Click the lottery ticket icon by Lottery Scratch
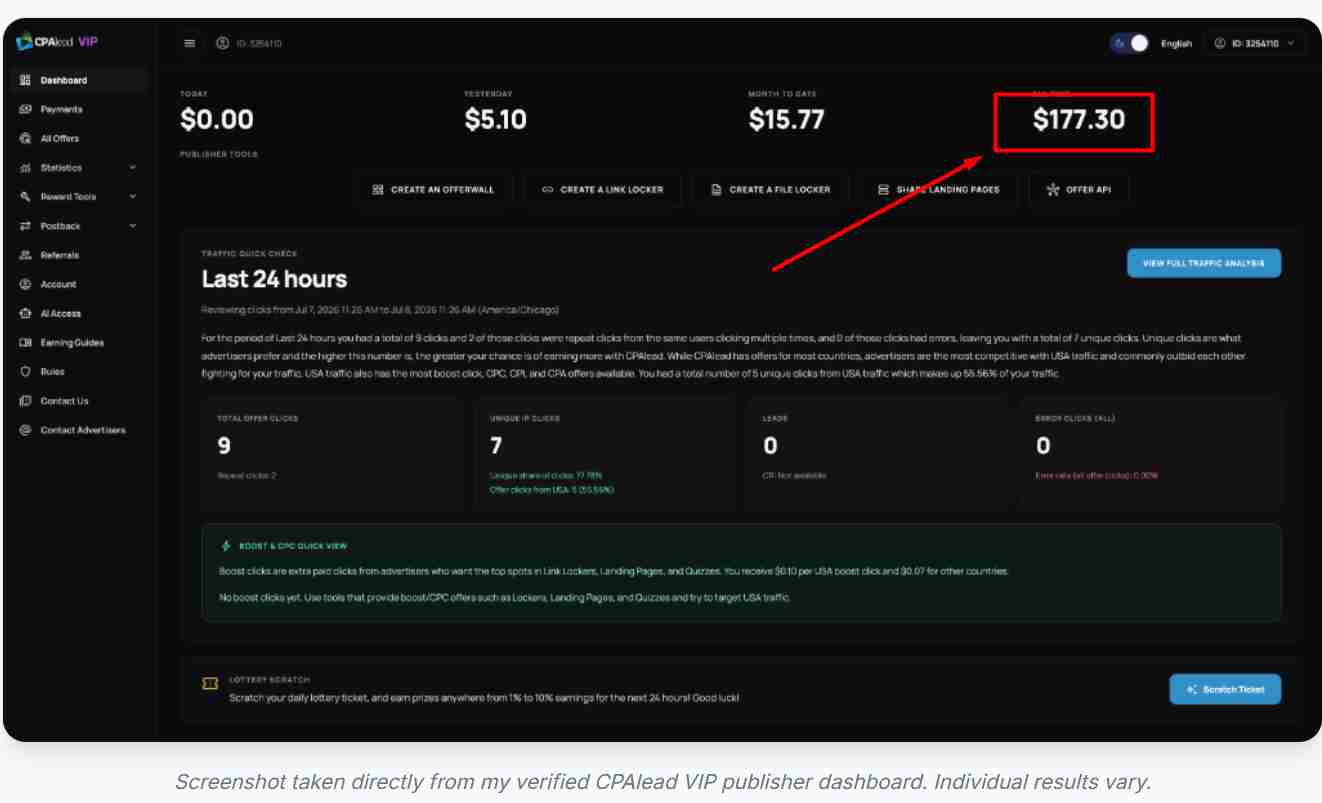1322x803 pixels. pyautogui.click(x=210, y=685)
